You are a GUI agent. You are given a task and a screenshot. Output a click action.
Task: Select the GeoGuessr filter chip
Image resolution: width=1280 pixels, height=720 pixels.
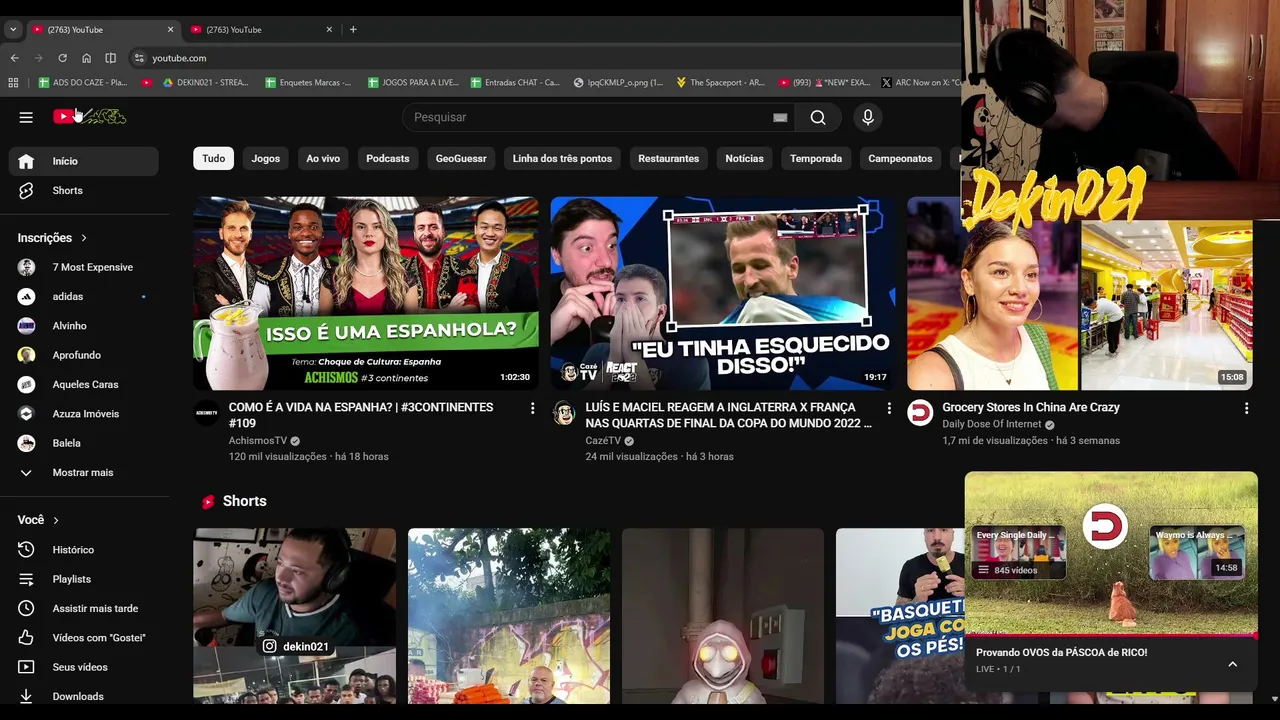pyautogui.click(x=461, y=158)
